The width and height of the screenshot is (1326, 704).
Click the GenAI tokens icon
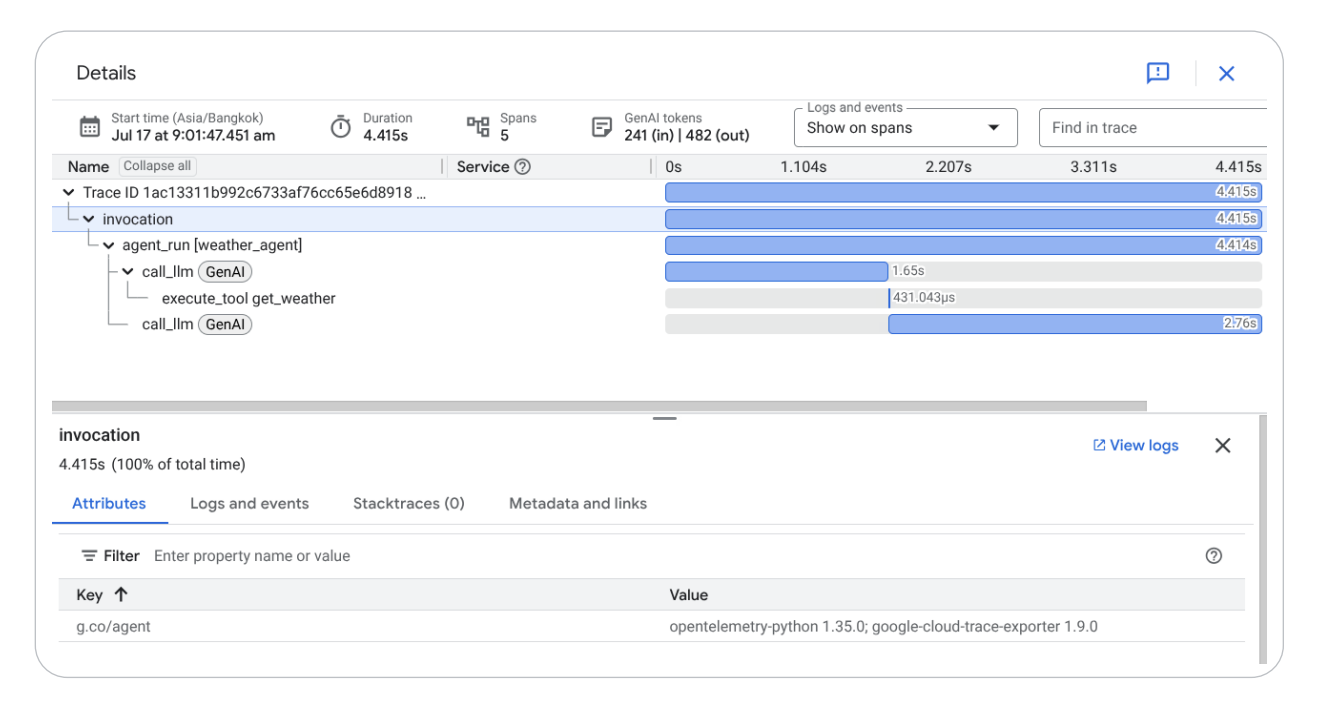coord(601,123)
